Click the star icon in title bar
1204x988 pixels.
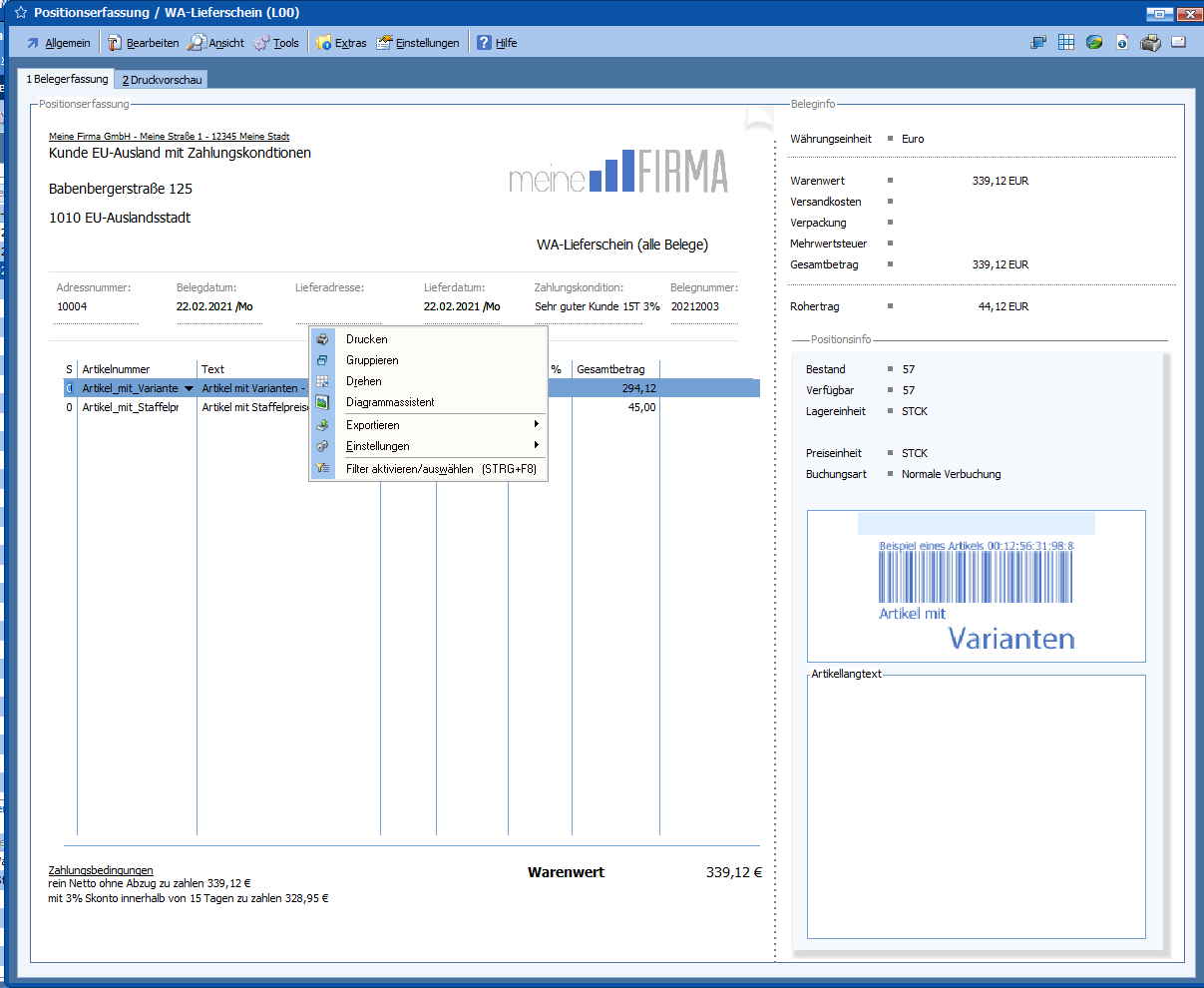pos(20,13)
